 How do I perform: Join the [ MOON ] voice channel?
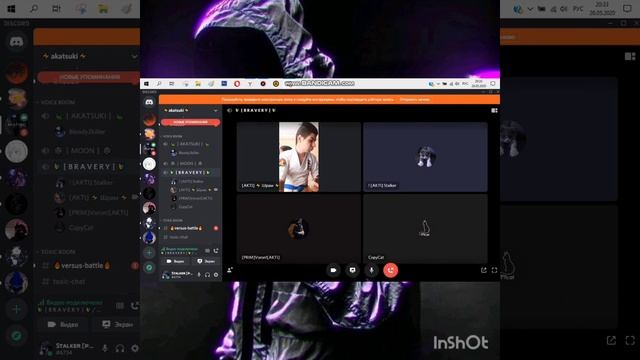pos(190,163)
